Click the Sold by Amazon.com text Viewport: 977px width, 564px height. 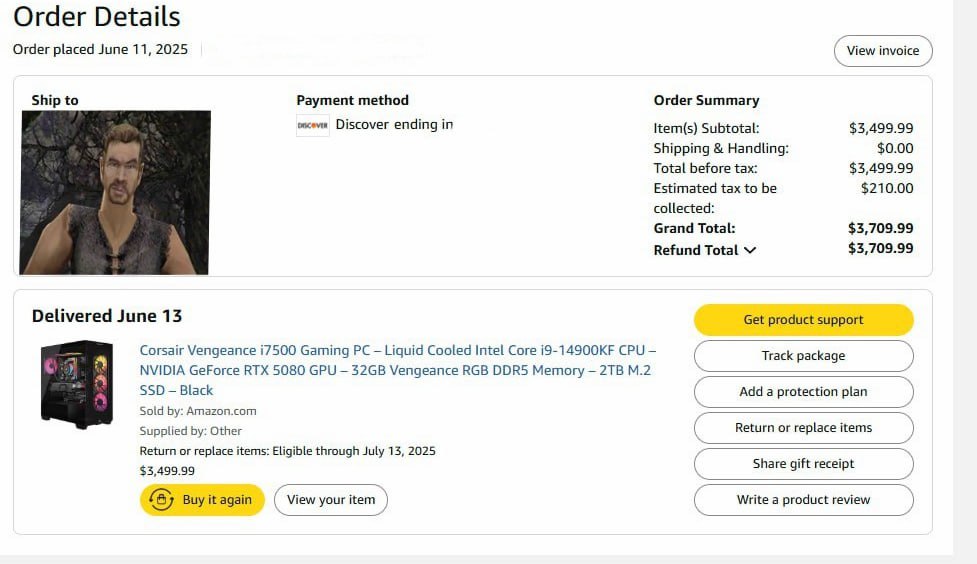coord(198,411)
